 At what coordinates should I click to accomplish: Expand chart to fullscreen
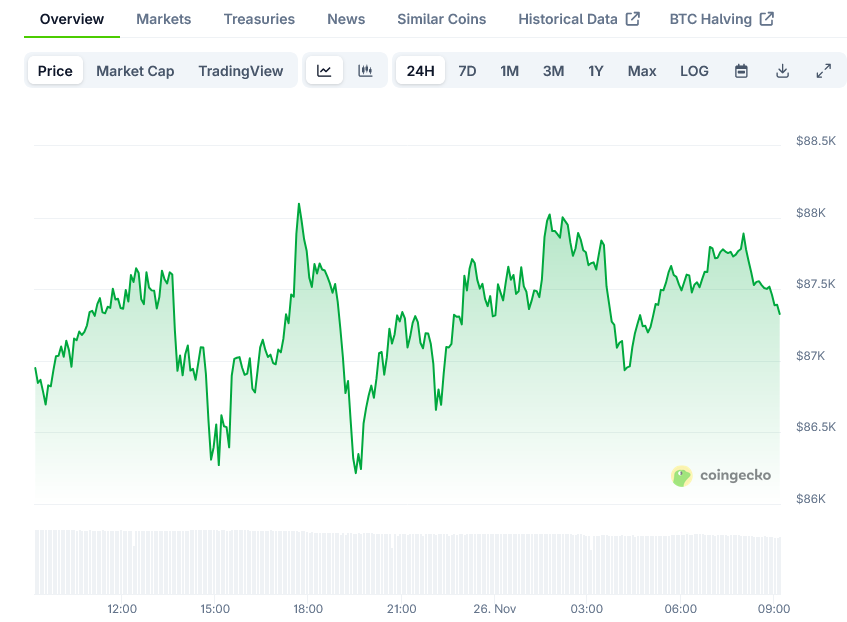point(823,71)
